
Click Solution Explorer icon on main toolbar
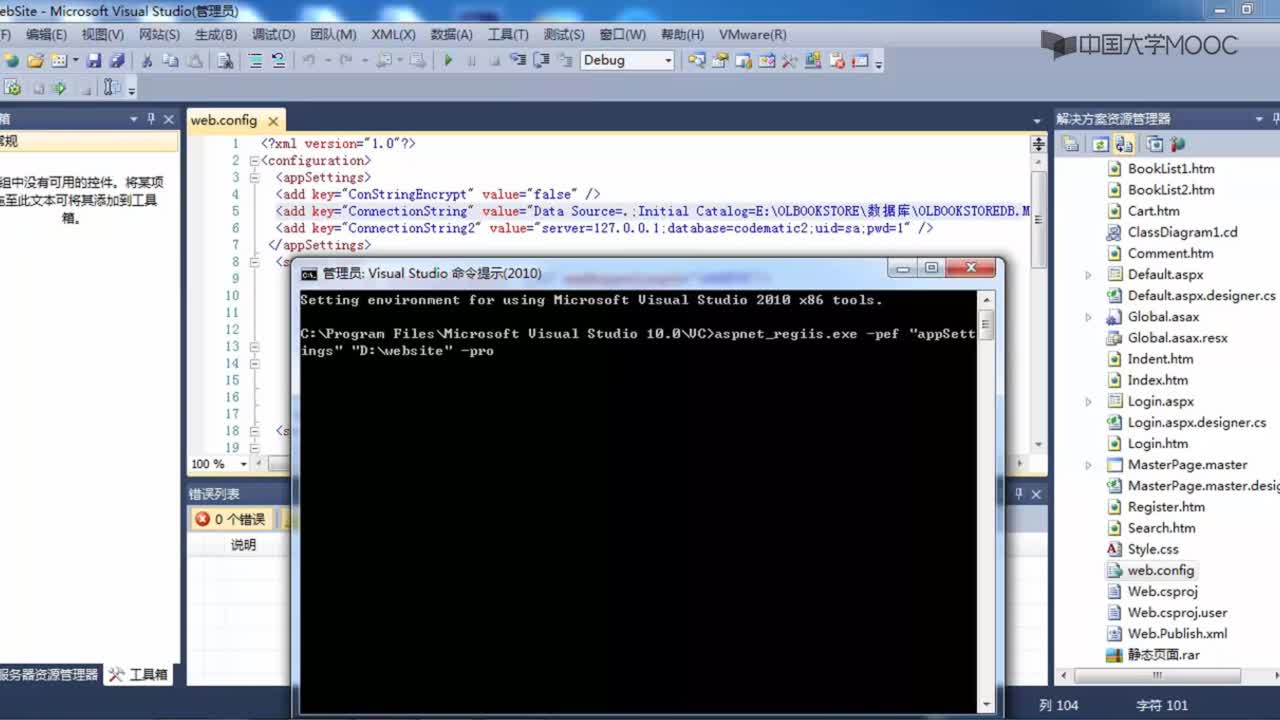tap(697, 61)
